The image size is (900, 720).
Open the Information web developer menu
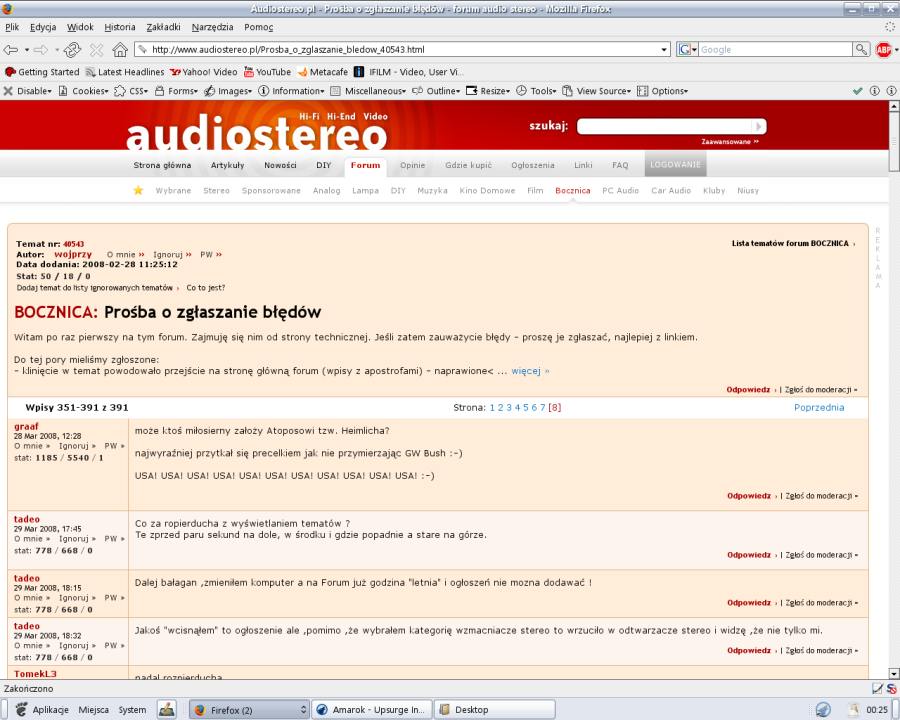point(292,91)
